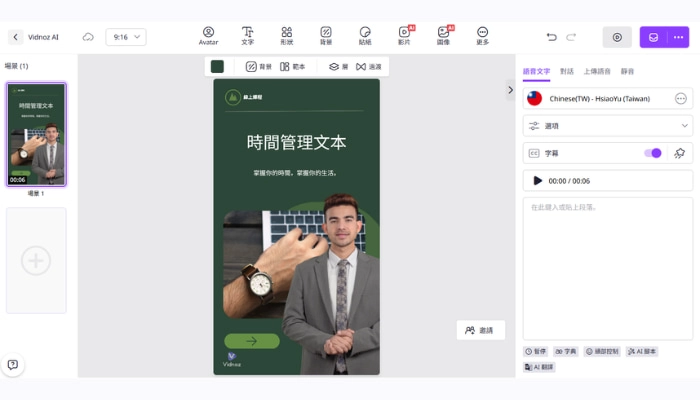Open the 9:16 aspect ratio dropdown
The image size is (700, 400).
tap(126, 37)
